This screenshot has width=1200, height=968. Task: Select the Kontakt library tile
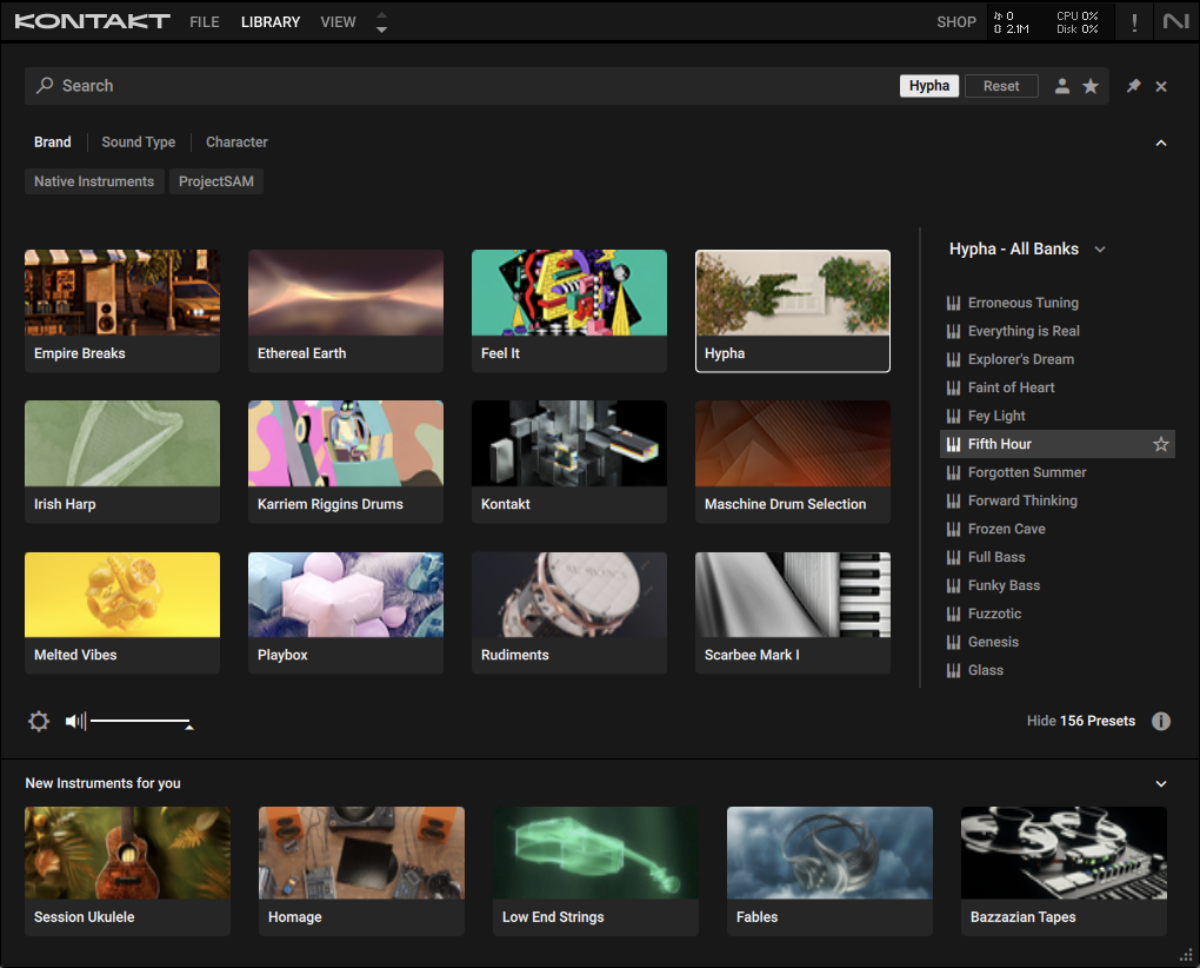[569, 462]
